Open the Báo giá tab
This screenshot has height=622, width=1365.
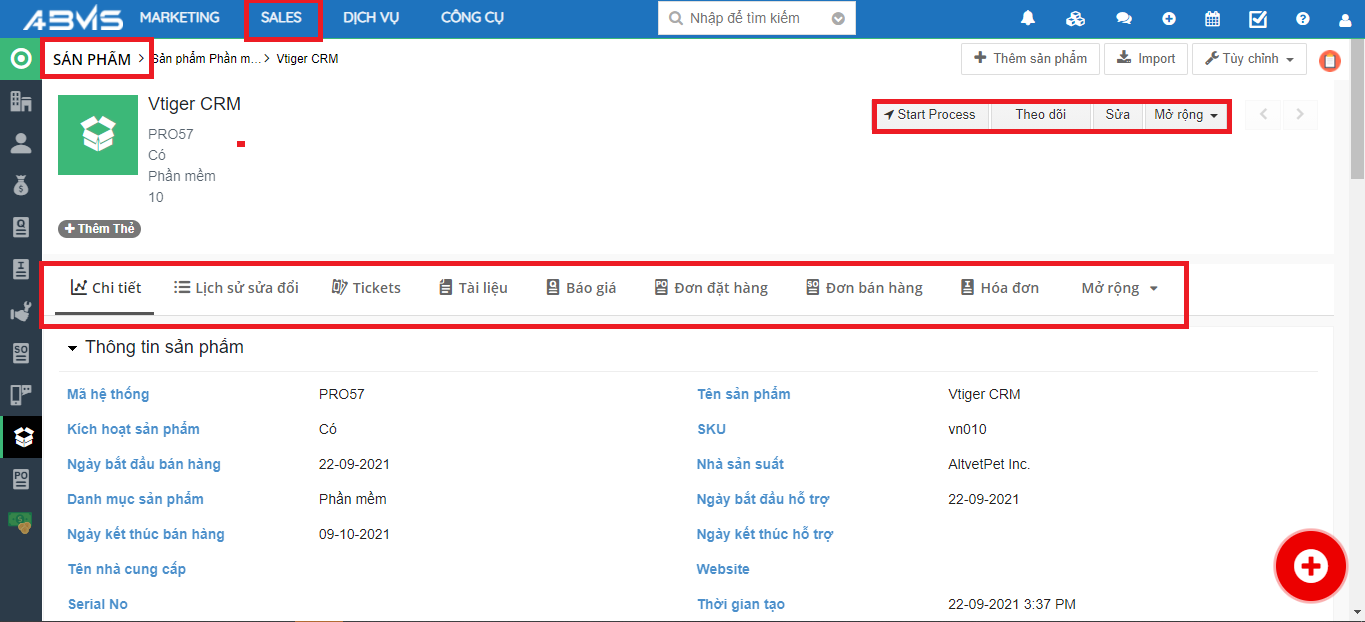coord(581,288)
